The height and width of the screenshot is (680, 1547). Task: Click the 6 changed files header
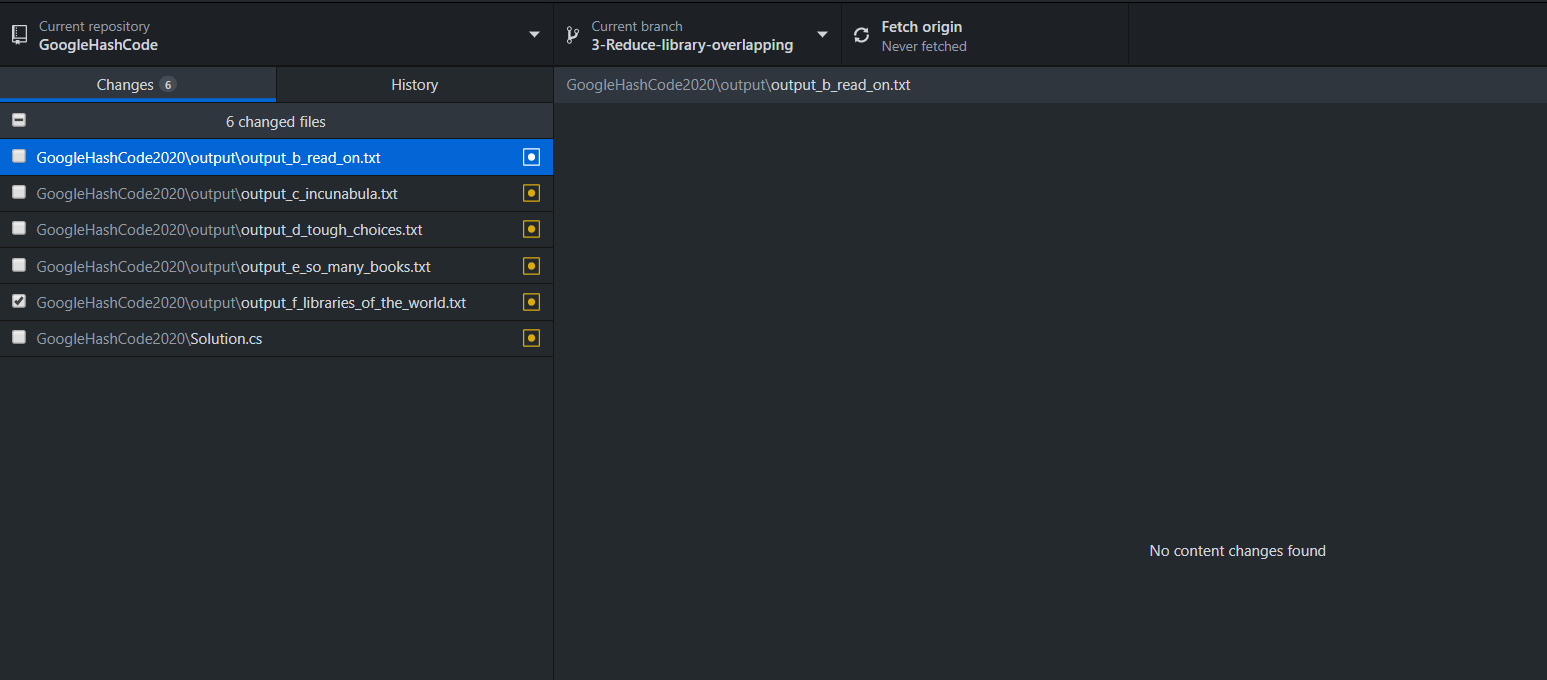[x=277, y=120]
